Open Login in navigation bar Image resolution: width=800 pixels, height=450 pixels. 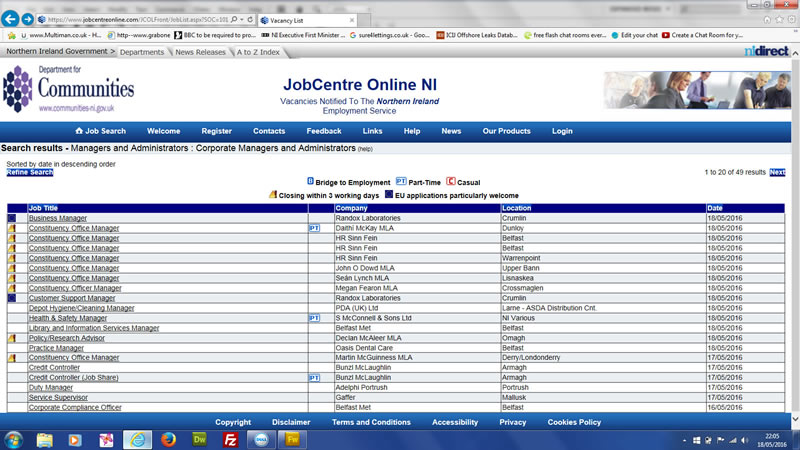(x=562, y=131)
